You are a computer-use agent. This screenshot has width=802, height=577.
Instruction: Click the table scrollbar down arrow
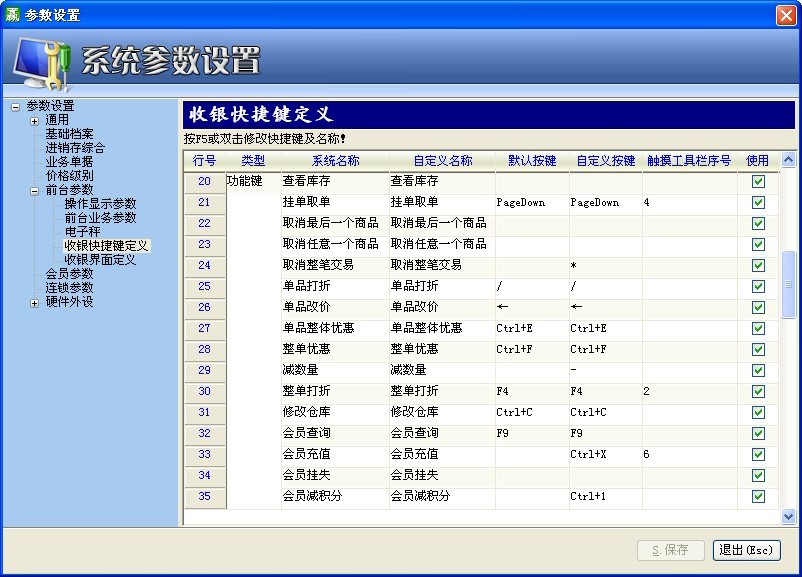[x=788, y=517]
